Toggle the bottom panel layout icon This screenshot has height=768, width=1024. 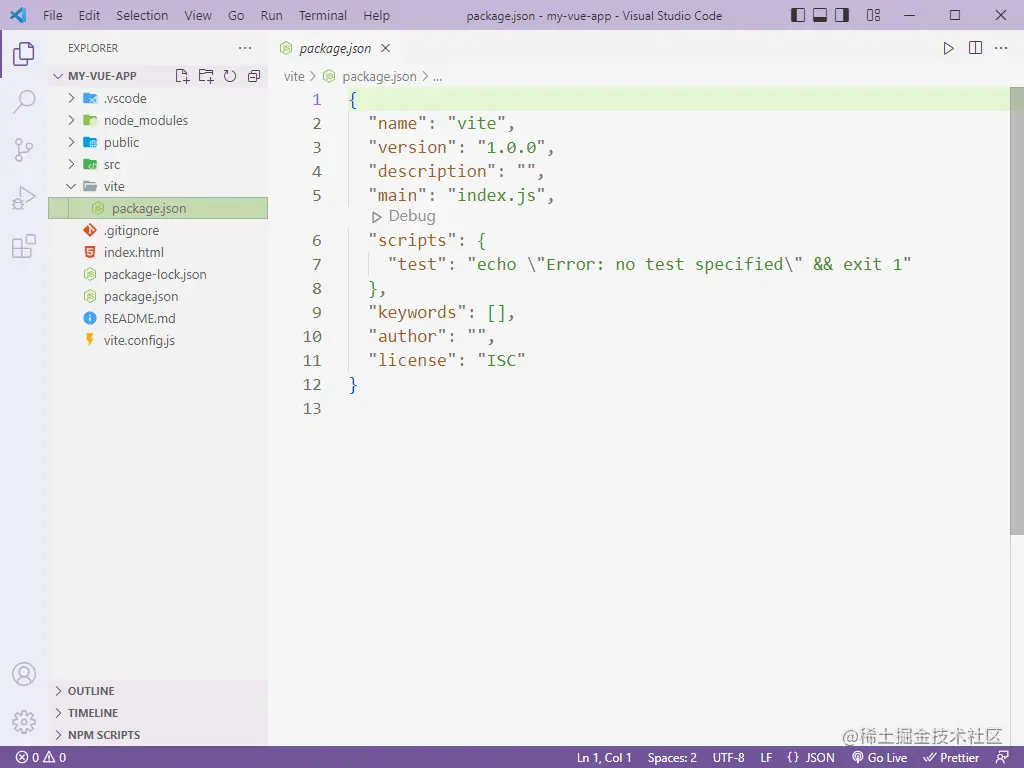(820, 15)
